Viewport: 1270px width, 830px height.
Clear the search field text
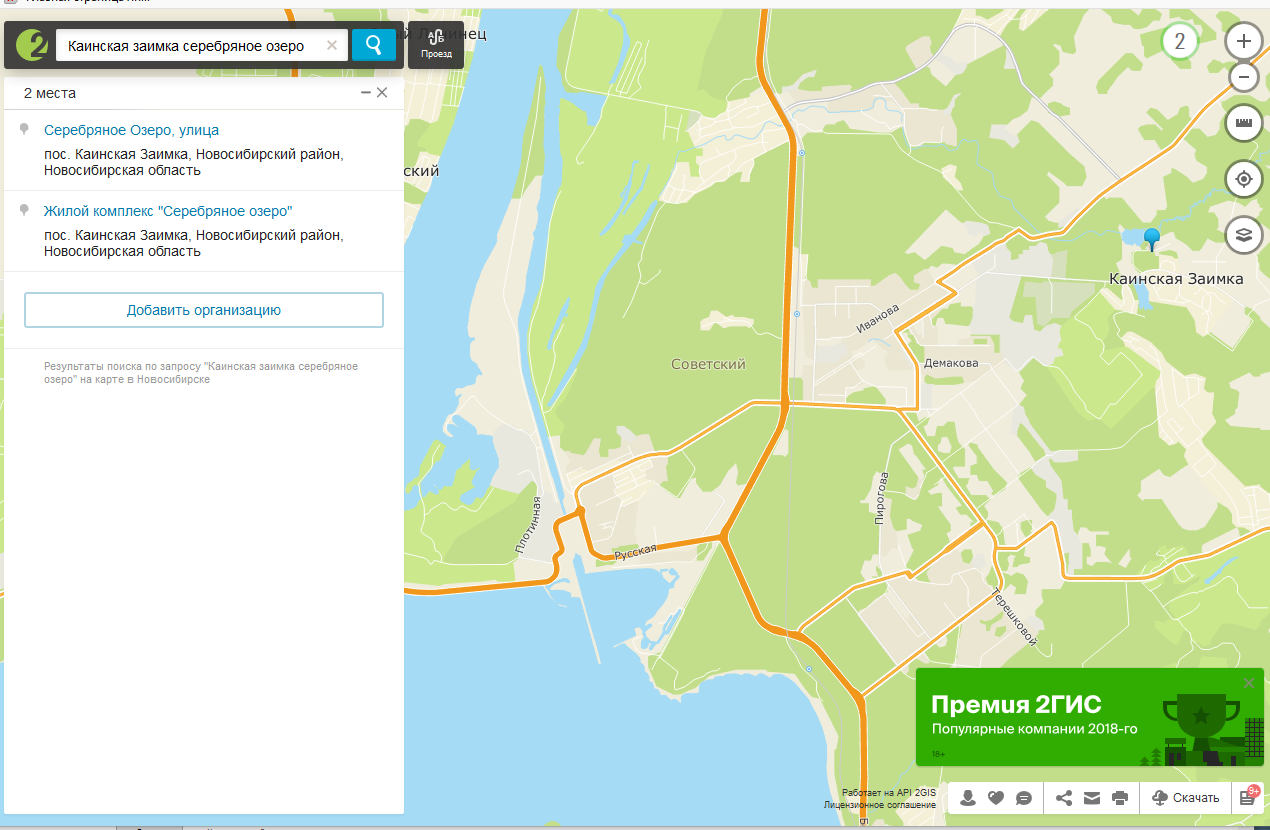pyautogui.click(x=332, y=46)
